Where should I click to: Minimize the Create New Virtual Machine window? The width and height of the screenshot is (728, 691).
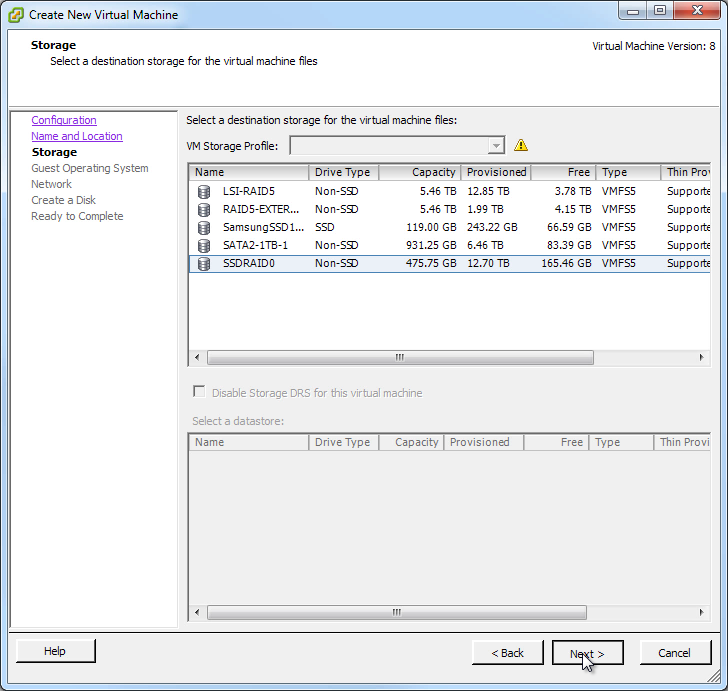tap(633, 10)
